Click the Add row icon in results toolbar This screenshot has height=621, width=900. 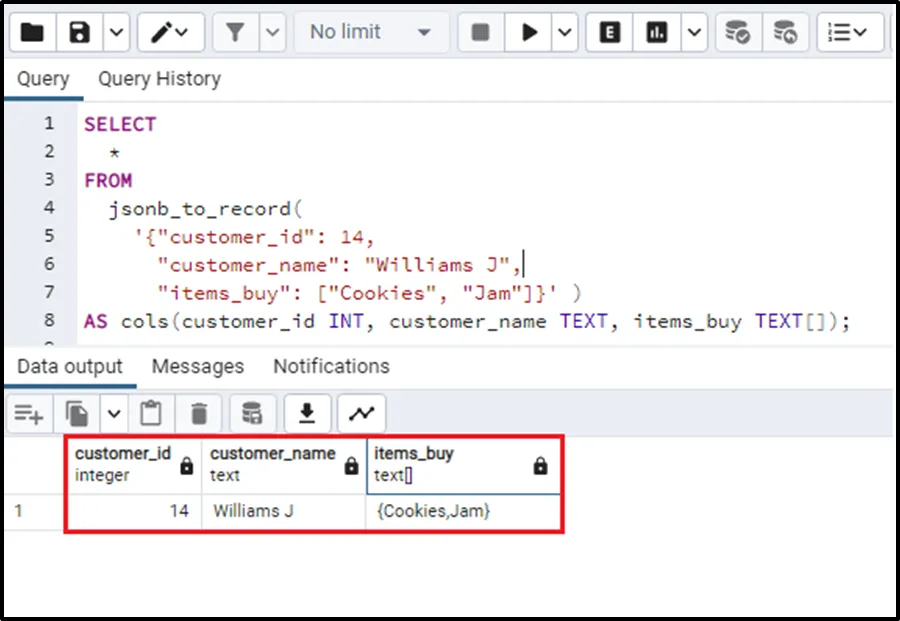pyautogui.click(x=29, y=413)
